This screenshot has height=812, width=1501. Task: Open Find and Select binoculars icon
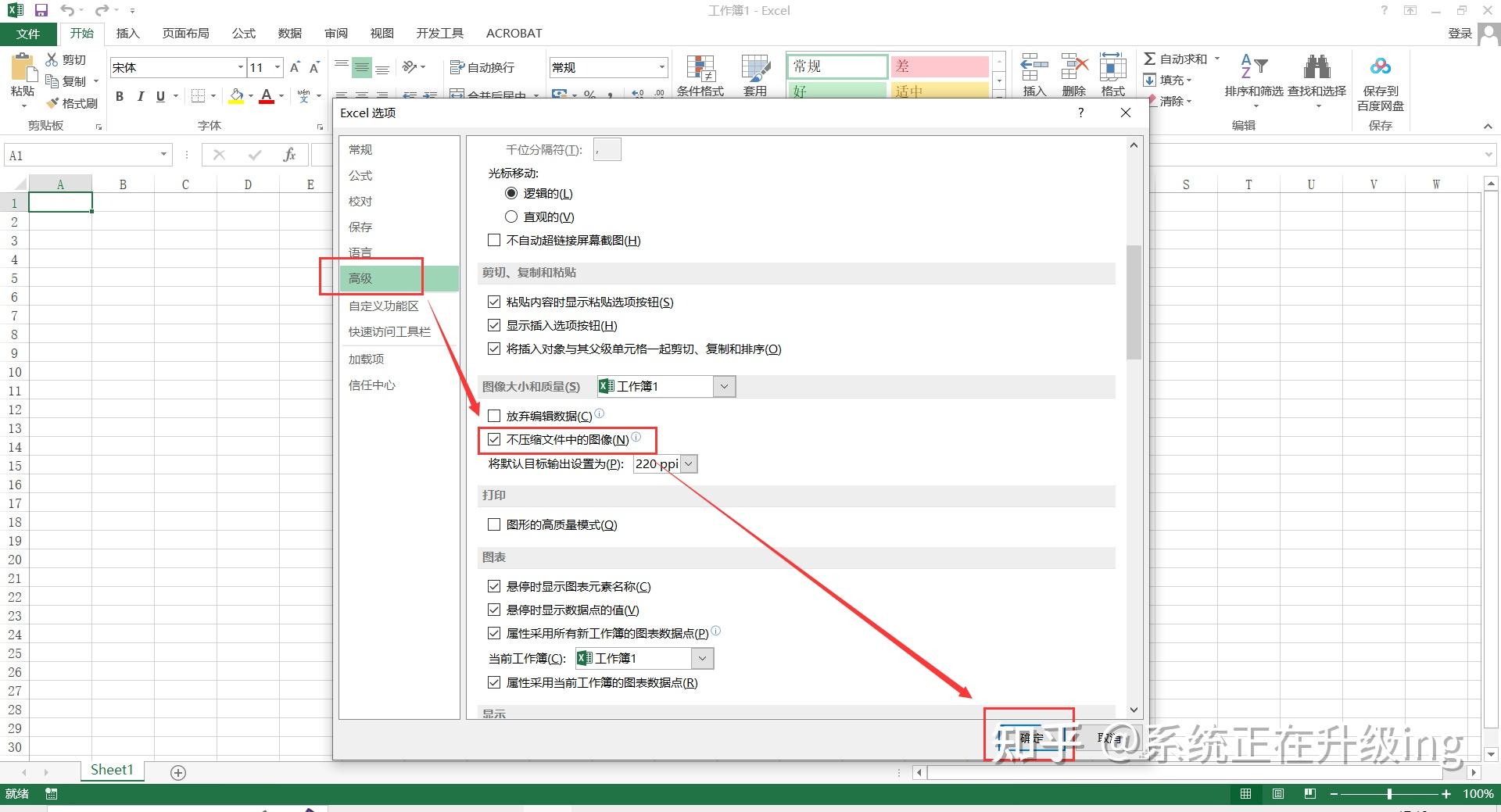point(1317,66)
